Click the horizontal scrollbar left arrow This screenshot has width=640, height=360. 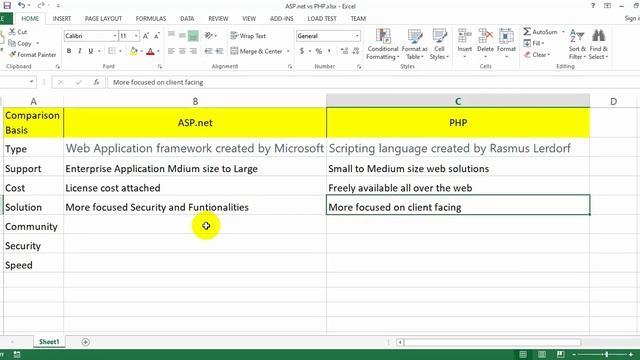pos(400,342)
